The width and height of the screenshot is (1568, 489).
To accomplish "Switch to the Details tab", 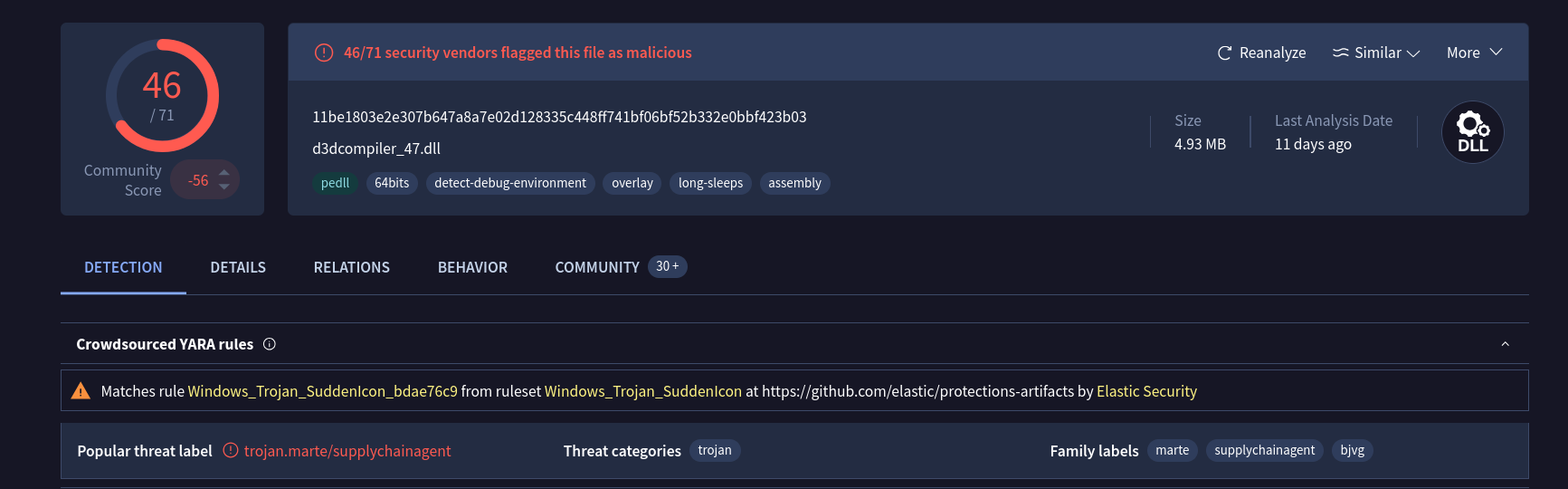I will pyautogui.click(x=238, y=267).
